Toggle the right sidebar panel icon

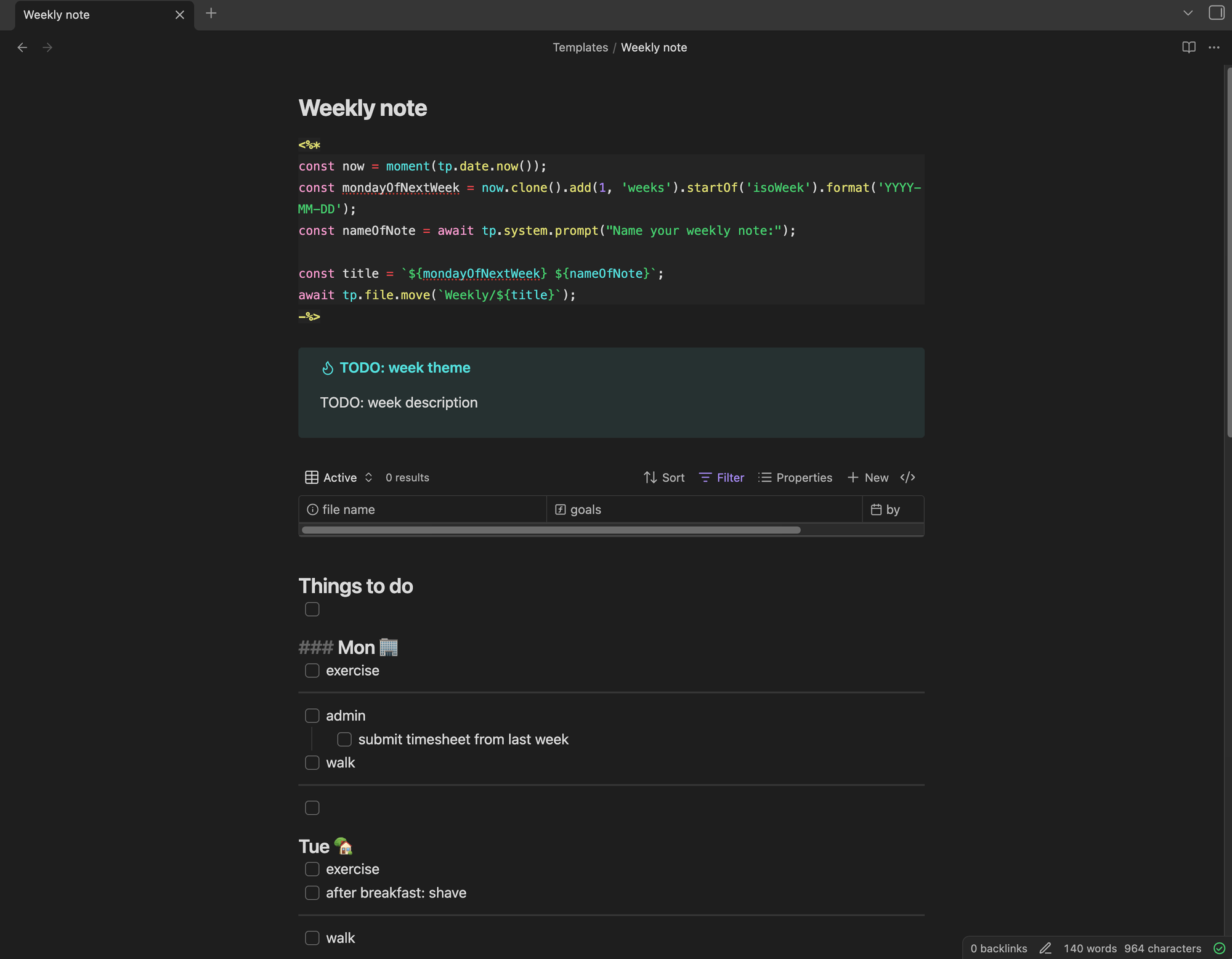[1217, 13]
